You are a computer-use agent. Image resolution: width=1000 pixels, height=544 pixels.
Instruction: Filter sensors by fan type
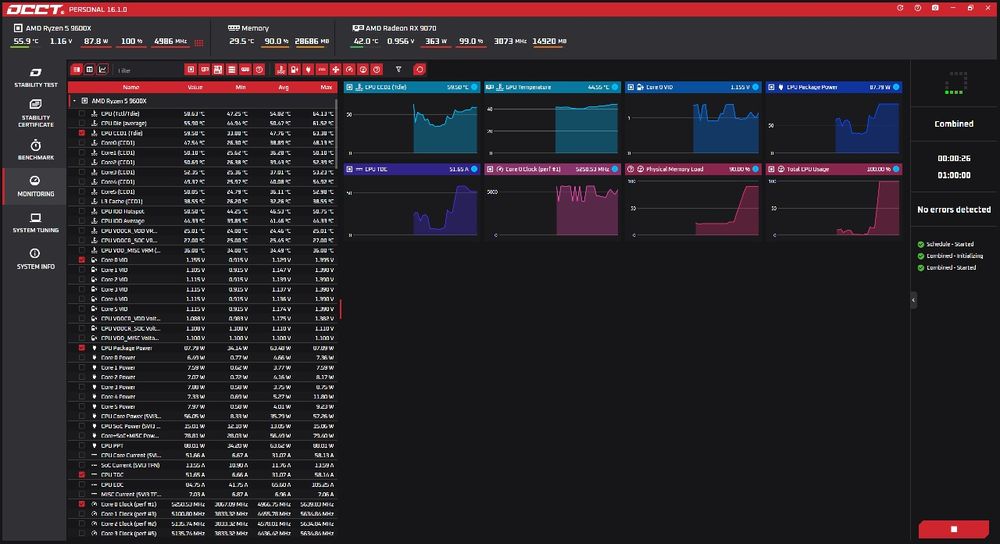coord(335,70)
